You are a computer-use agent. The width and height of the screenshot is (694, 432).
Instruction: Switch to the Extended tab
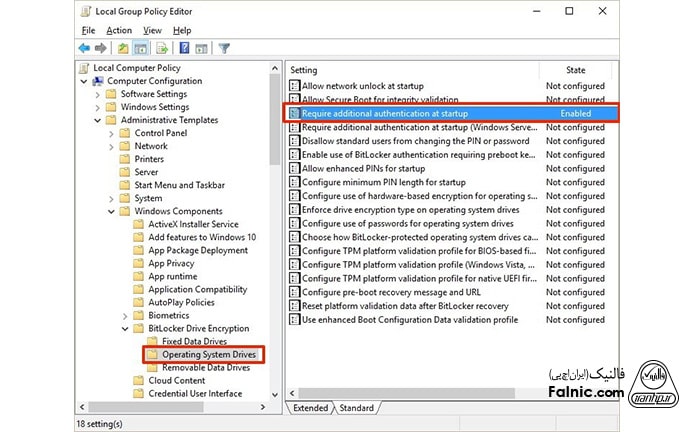coord(310,408)
